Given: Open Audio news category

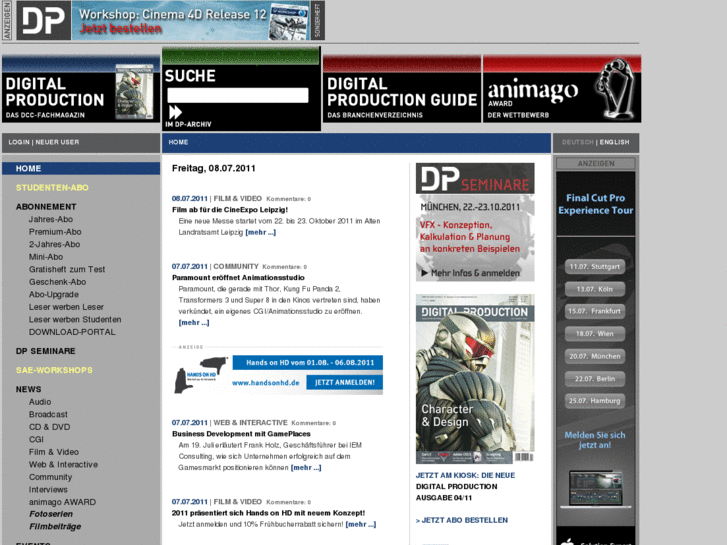Looking at the screenshot, I should pyautogui.click(x=40, y=402).
